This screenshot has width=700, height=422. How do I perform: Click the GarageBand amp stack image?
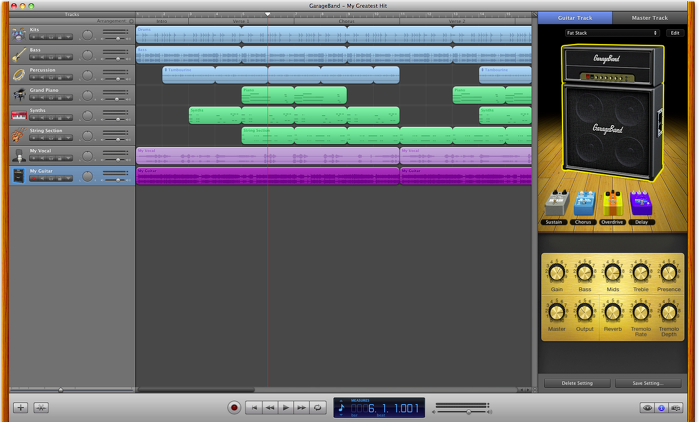(612, 113)
